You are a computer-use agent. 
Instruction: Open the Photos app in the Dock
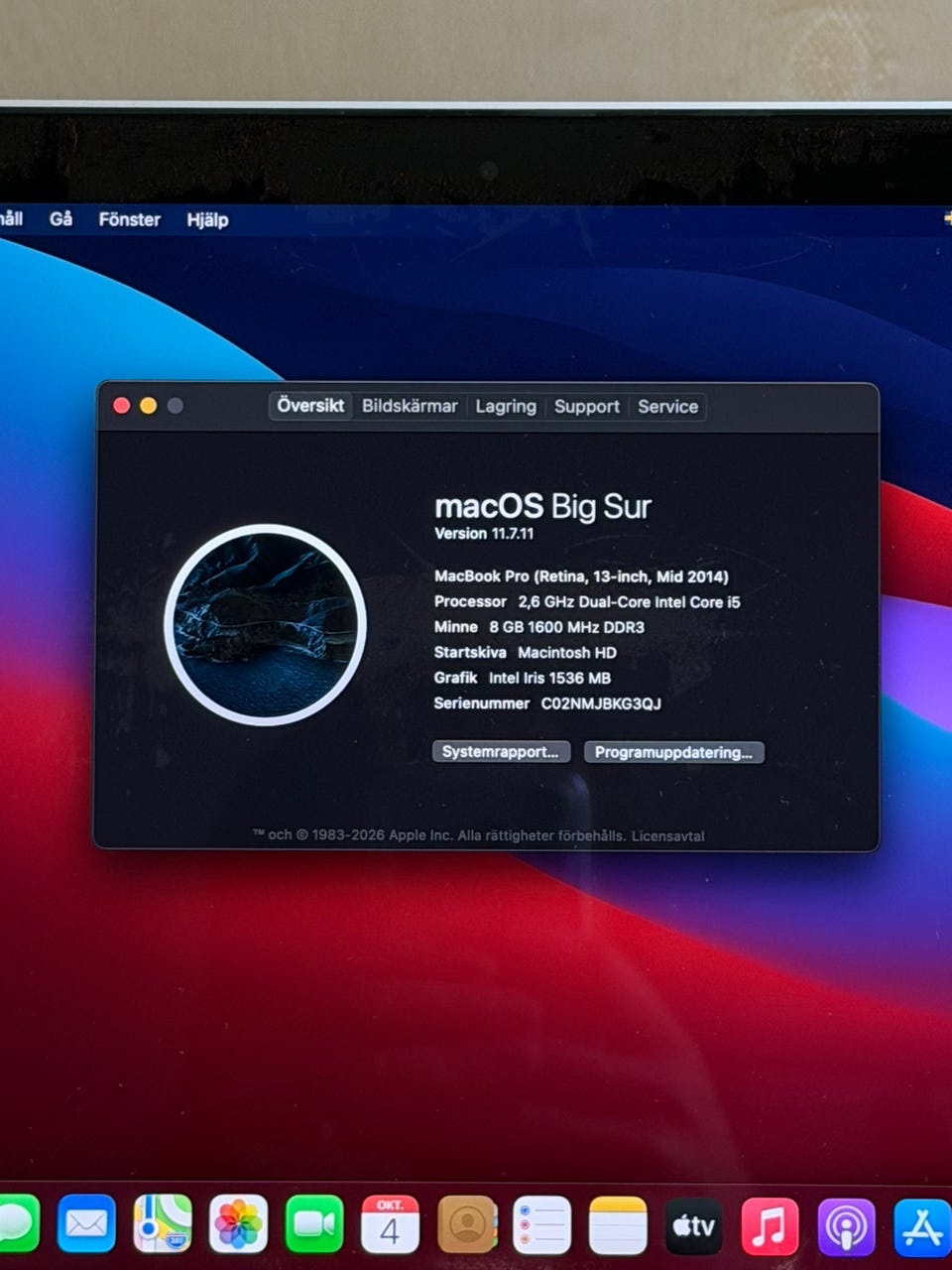[238, 1224]
